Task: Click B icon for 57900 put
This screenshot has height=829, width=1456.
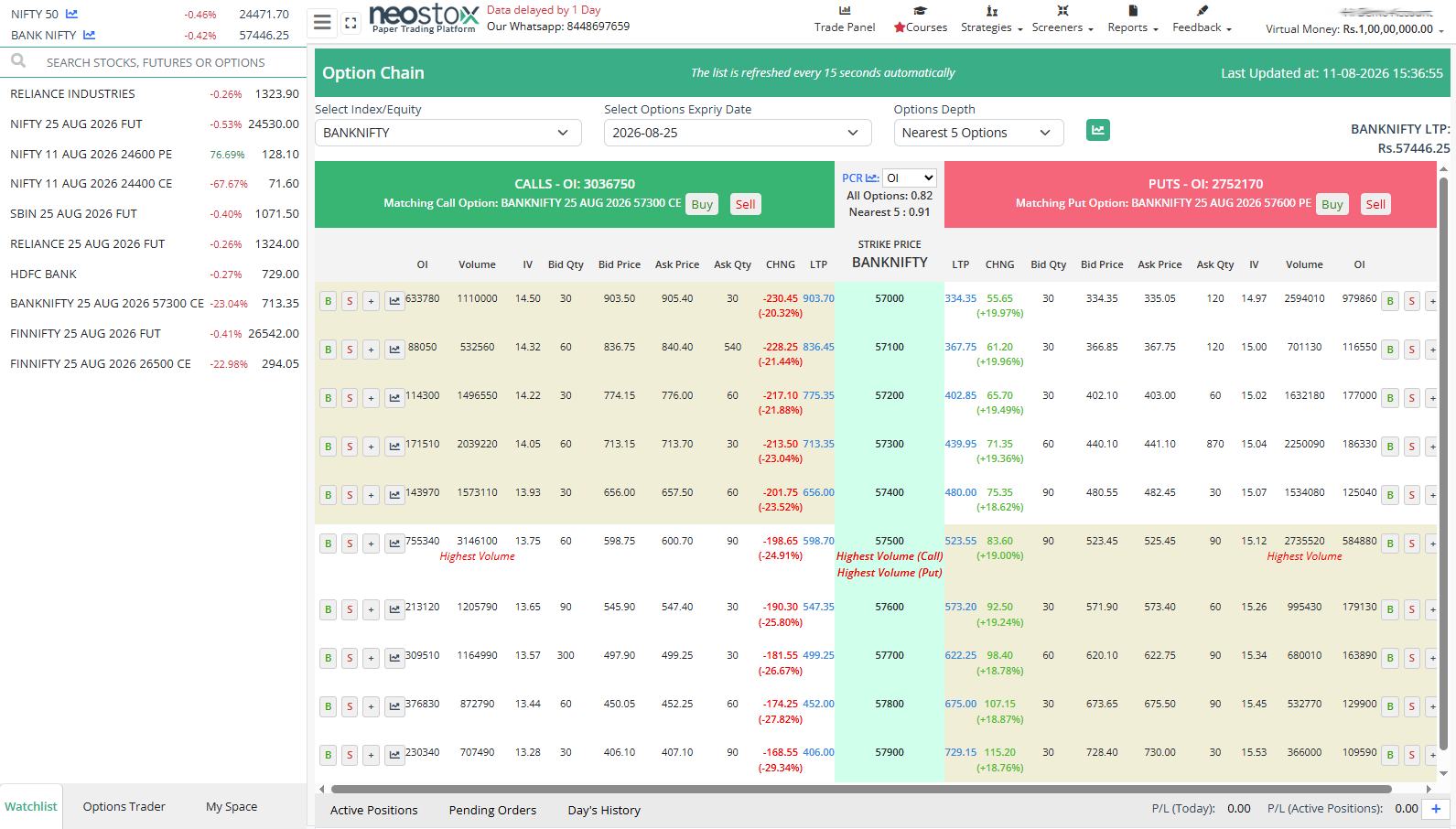Action: click(x=1390, y=755)
